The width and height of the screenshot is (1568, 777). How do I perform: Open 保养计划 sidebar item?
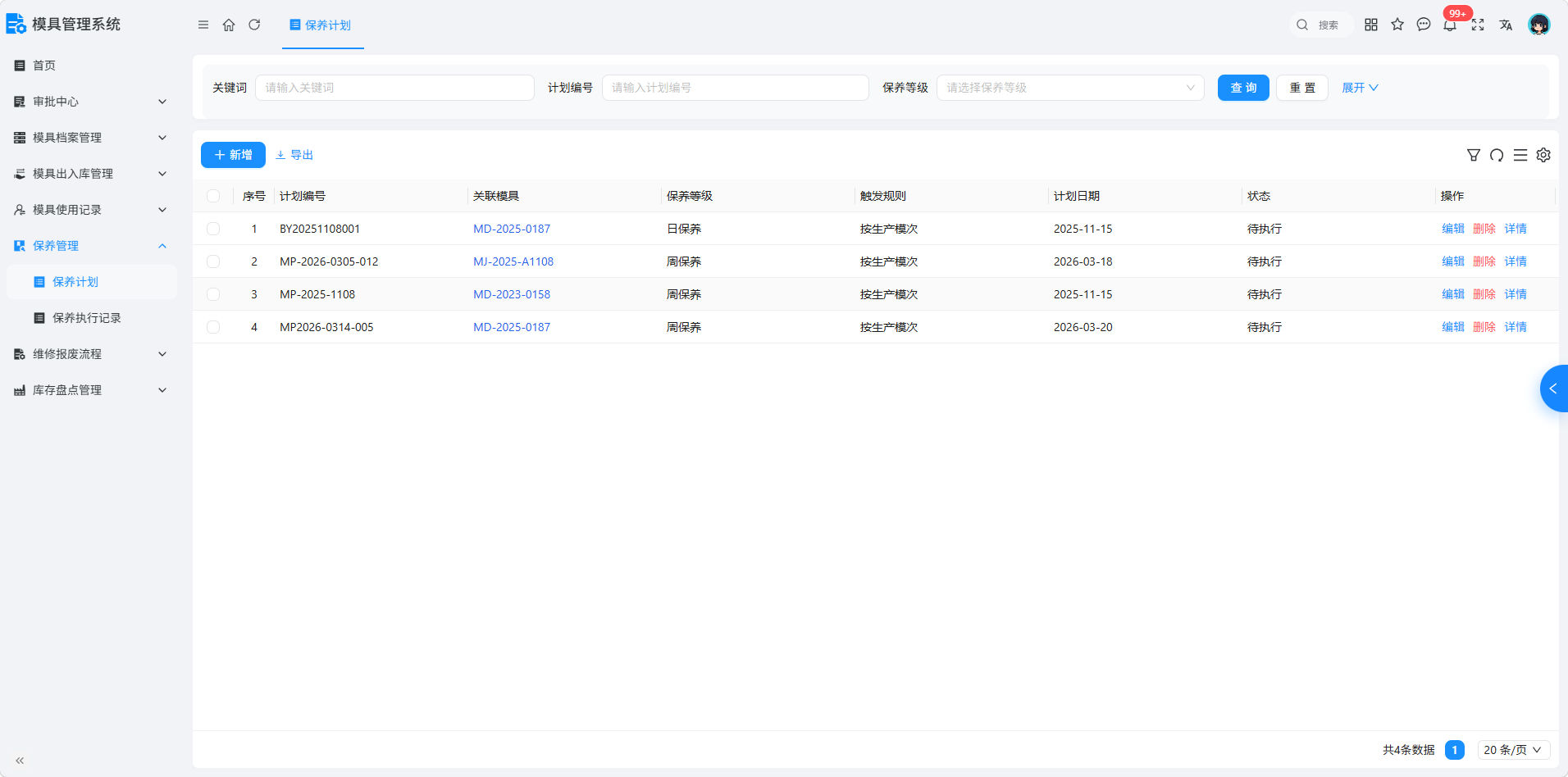[90, 282]
